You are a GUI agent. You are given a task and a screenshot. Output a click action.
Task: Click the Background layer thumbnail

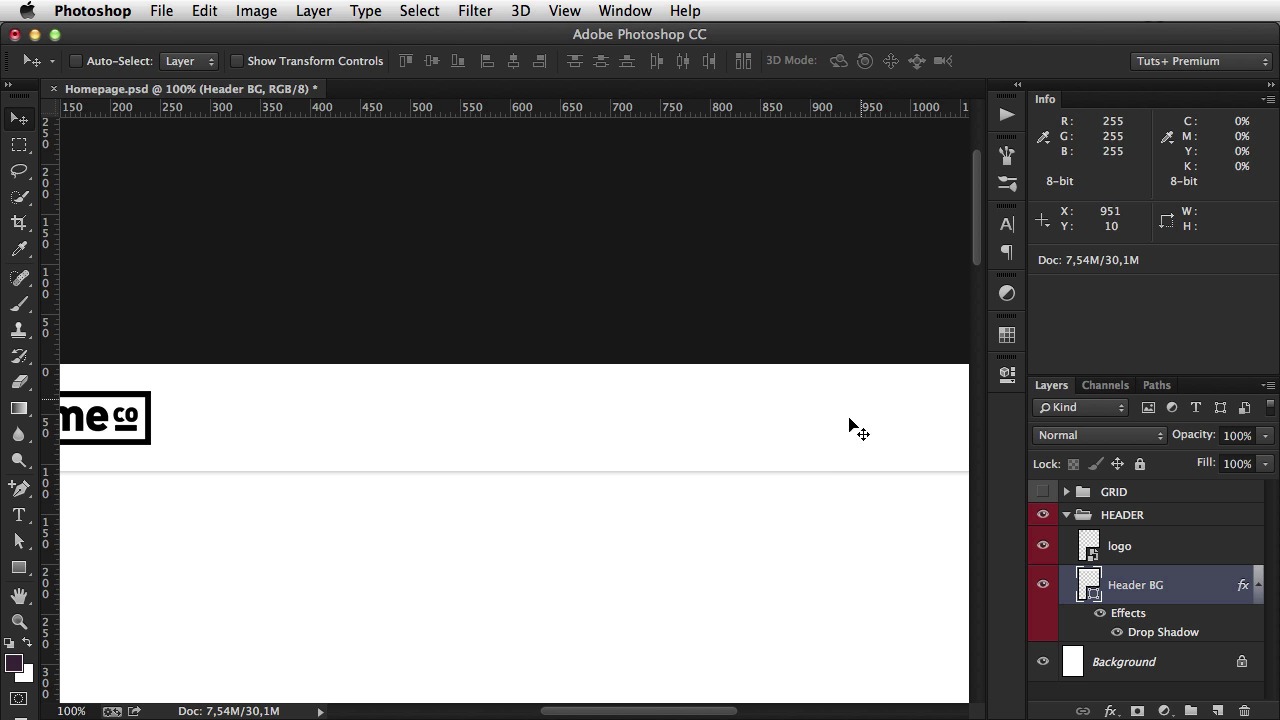pyautogui.click(x=1073, y=662)
